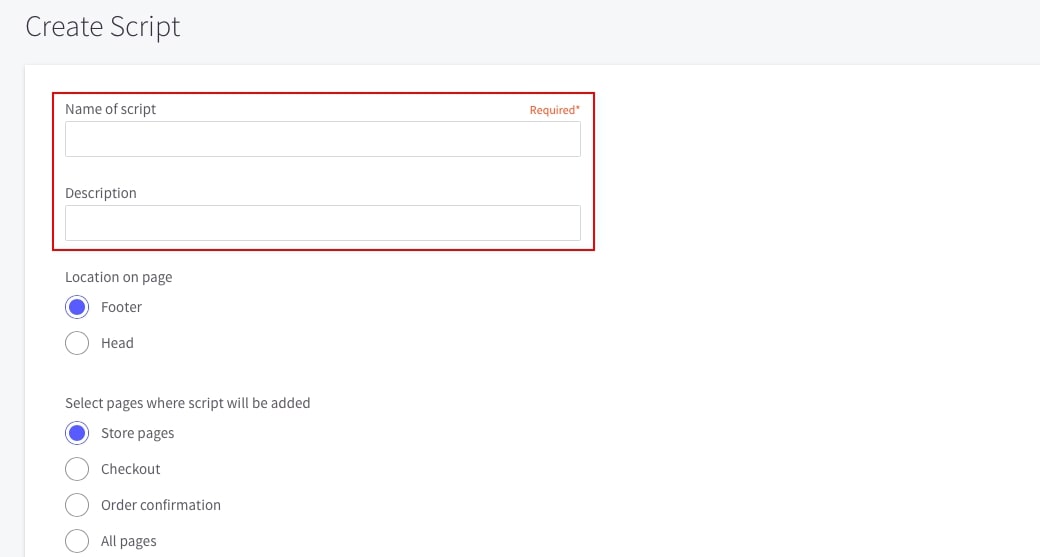Click the "Create Script" page heading
The width and height of the screenshot is (1040, 557).
103,27
